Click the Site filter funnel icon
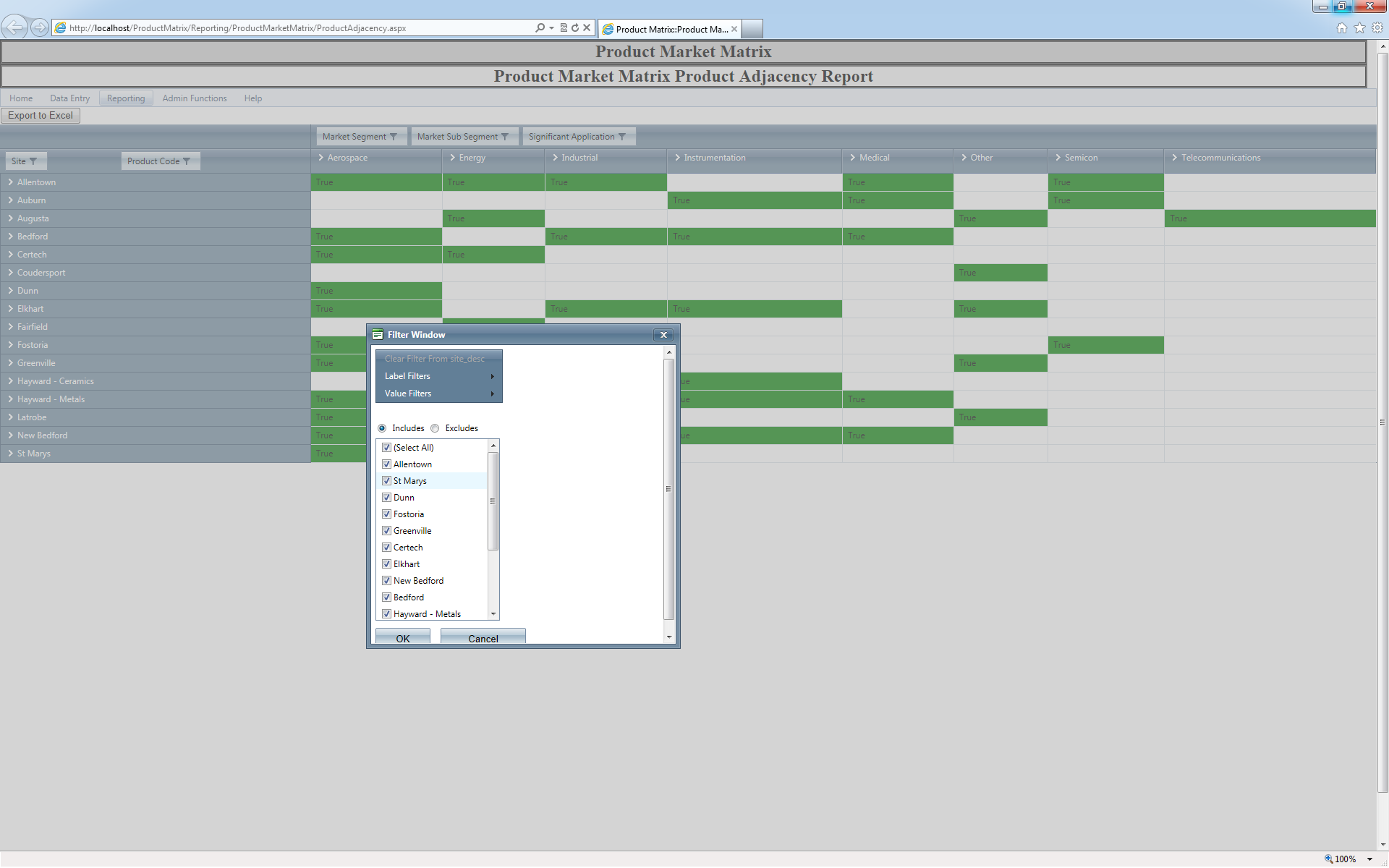The width and height of the screenshot is (1389, 868). point(33,161)
